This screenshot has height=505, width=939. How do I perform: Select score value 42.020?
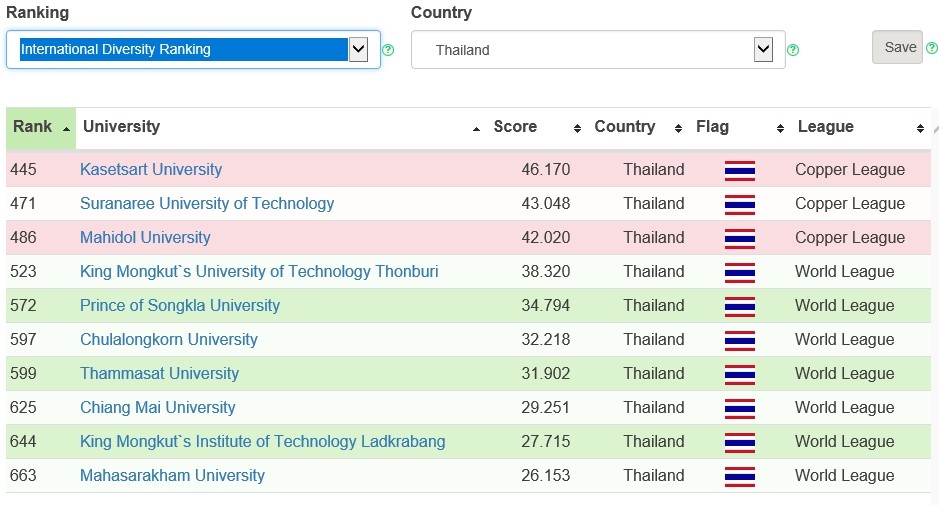[546, 238]
